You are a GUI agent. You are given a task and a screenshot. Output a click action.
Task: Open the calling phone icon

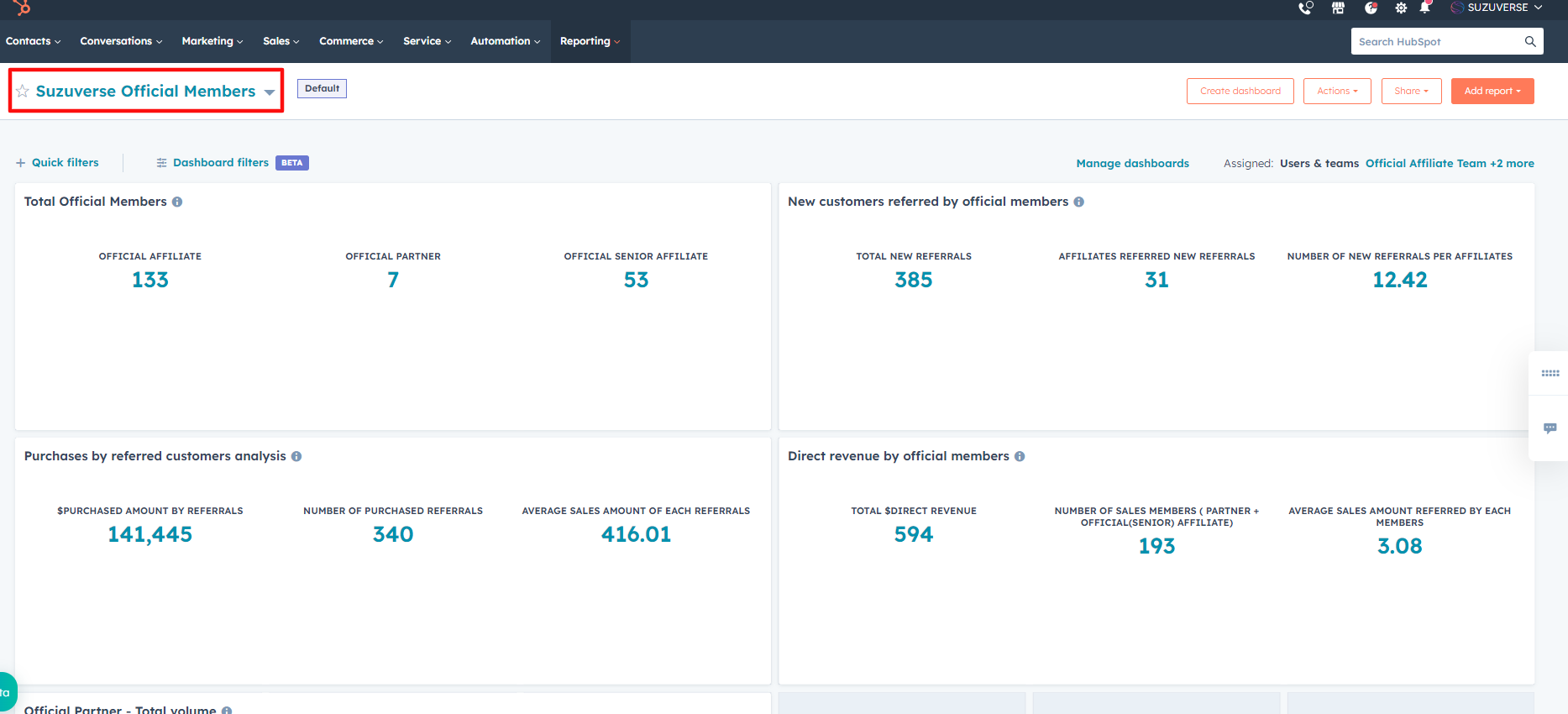coord(1305,8)
